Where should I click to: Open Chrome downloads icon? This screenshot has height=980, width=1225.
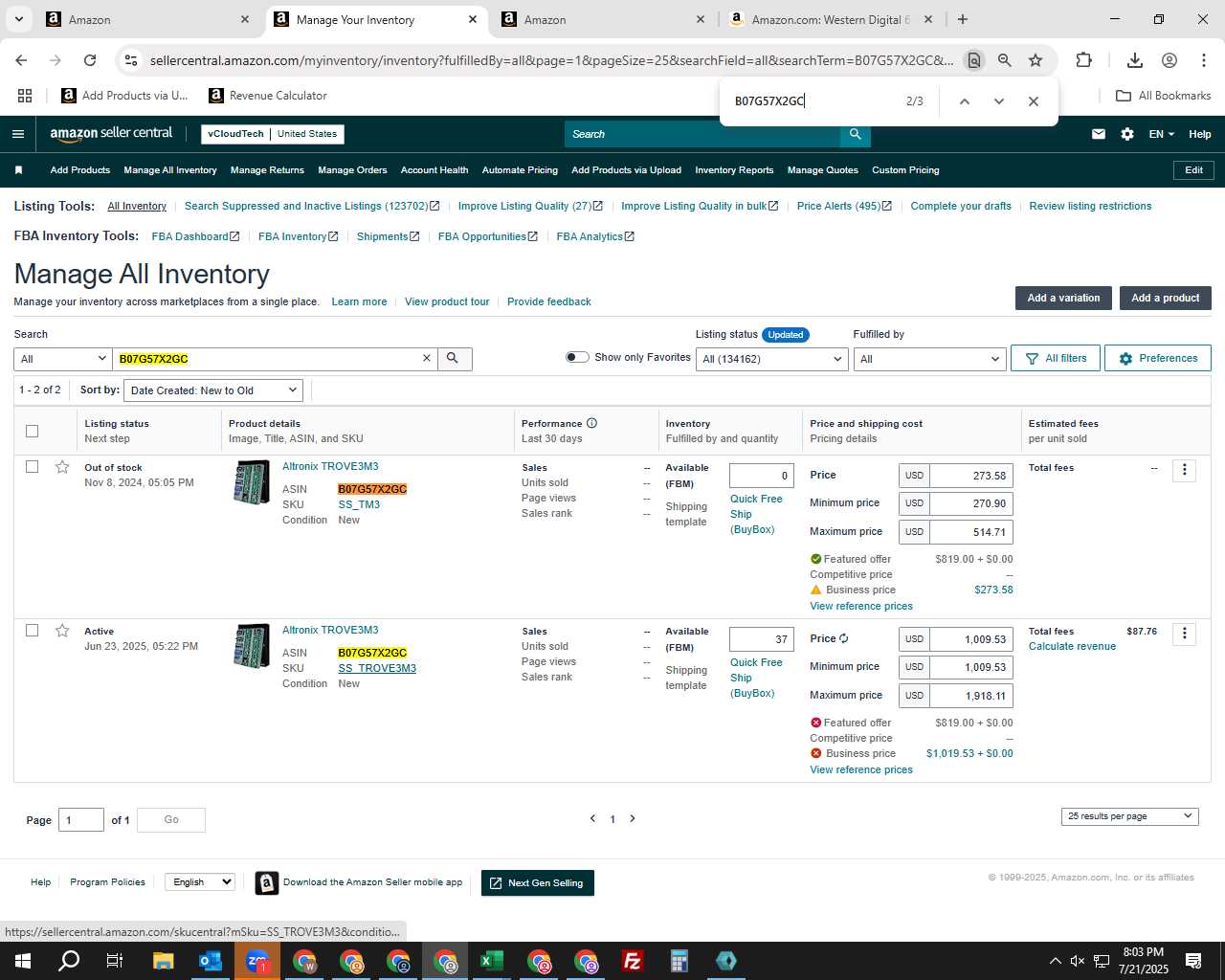click(1135, 60)
